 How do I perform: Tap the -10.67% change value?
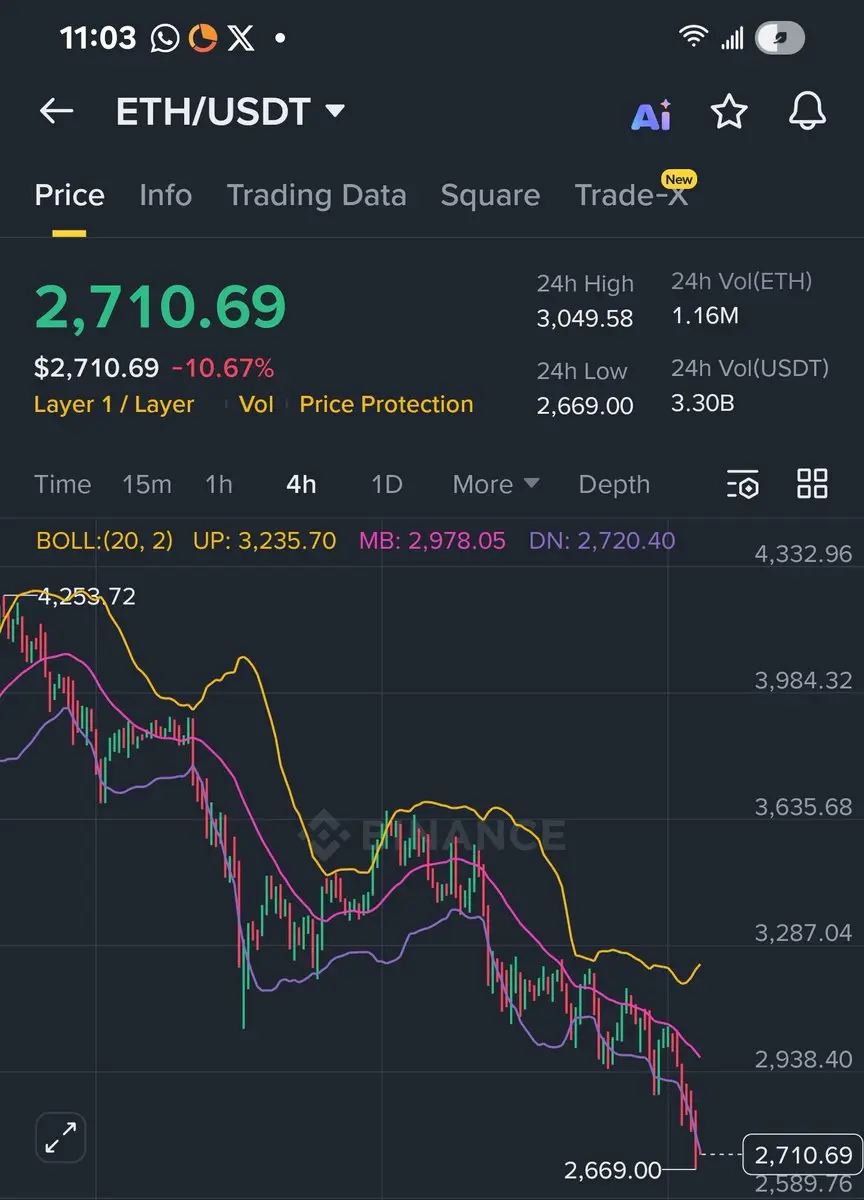pos(222,368)
